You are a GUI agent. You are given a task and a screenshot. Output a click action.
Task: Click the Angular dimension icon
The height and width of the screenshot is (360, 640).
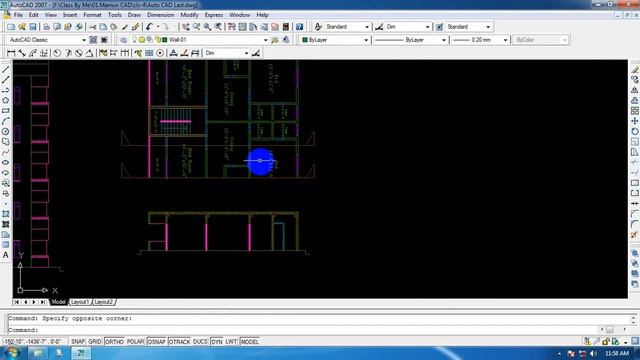[x=89, y=53]
